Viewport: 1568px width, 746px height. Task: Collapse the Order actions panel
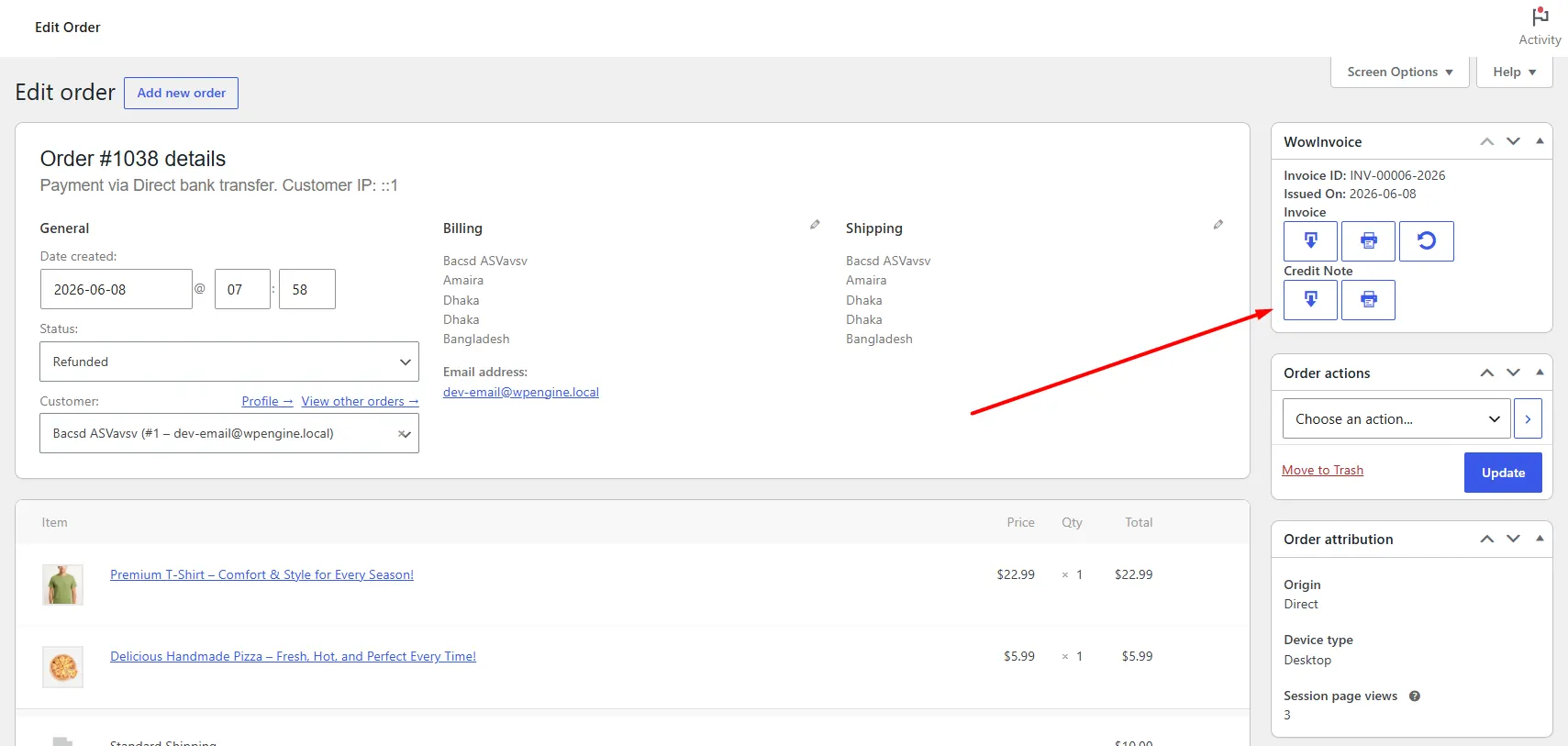[x=1540, y=373]
